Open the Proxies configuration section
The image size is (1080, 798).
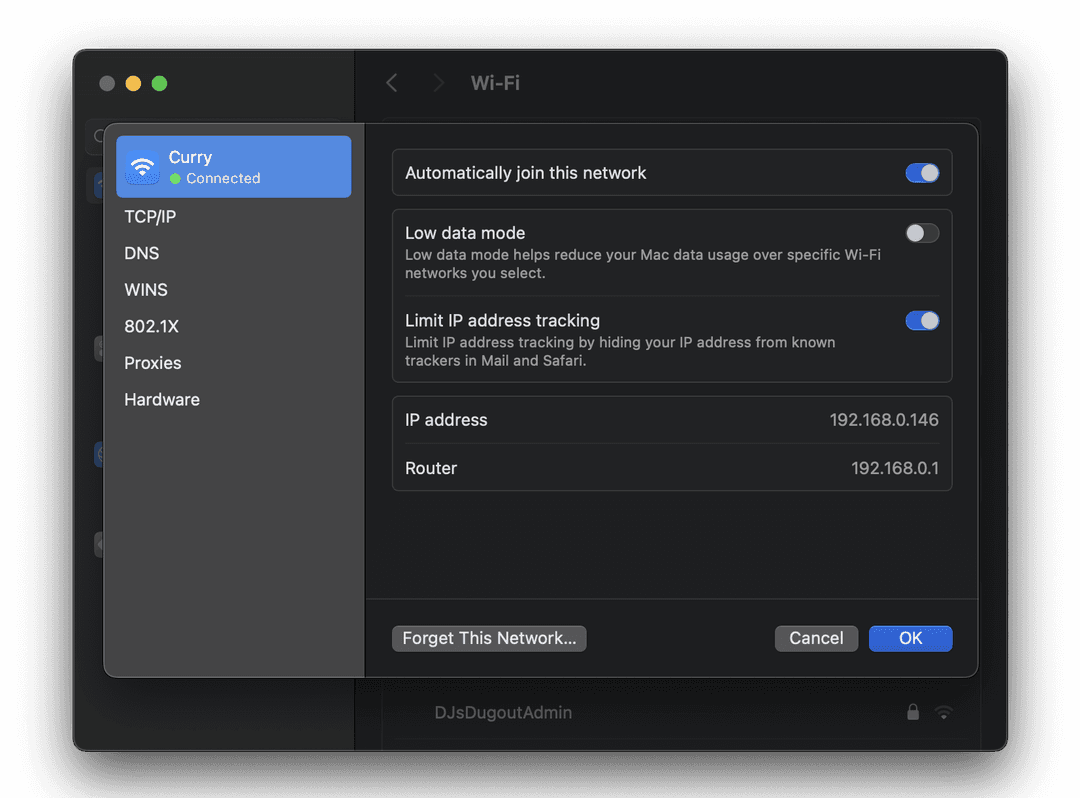click(152, 363)
